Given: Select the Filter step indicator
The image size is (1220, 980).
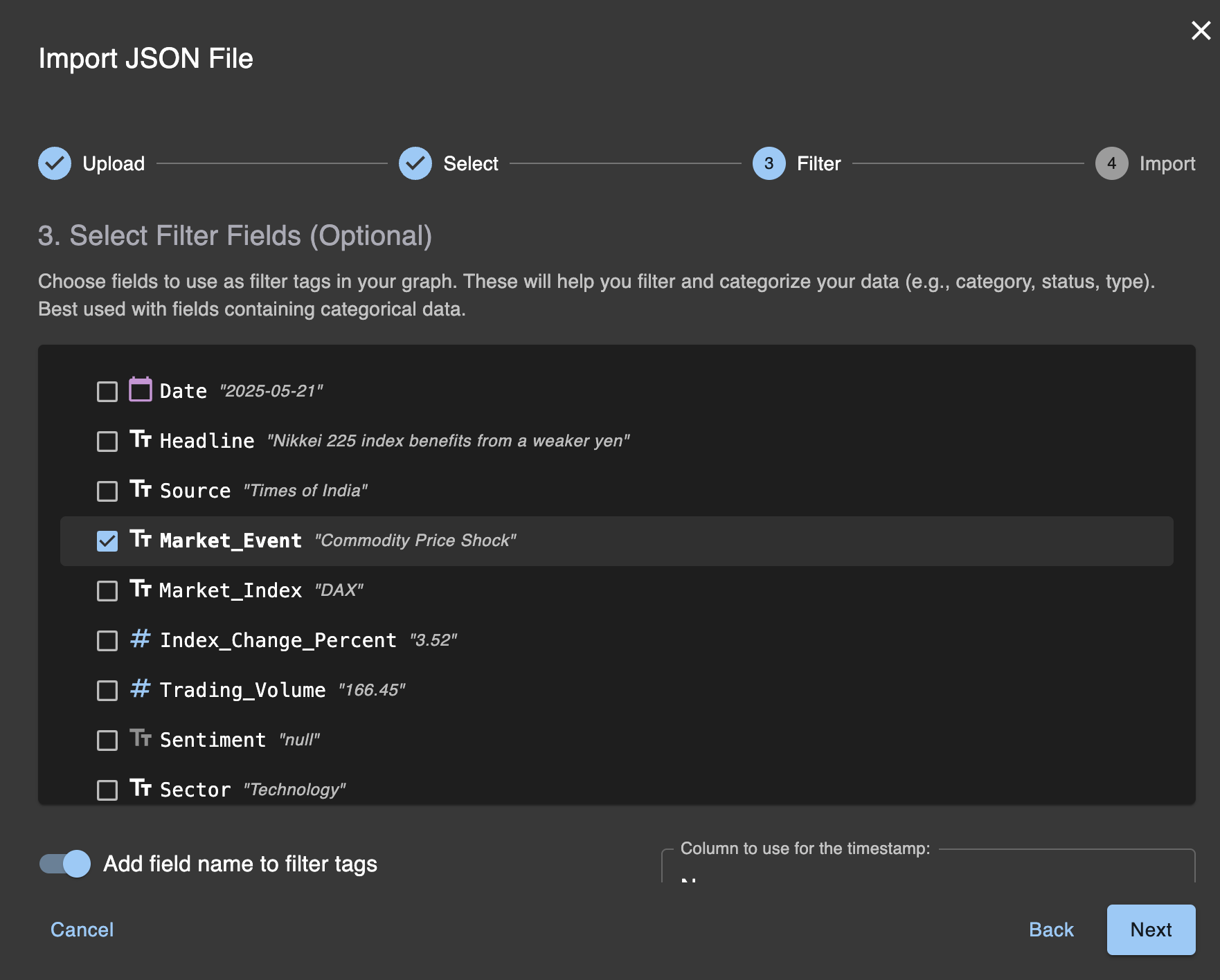Looking at the screenshot, I should (x=768, y=163).
